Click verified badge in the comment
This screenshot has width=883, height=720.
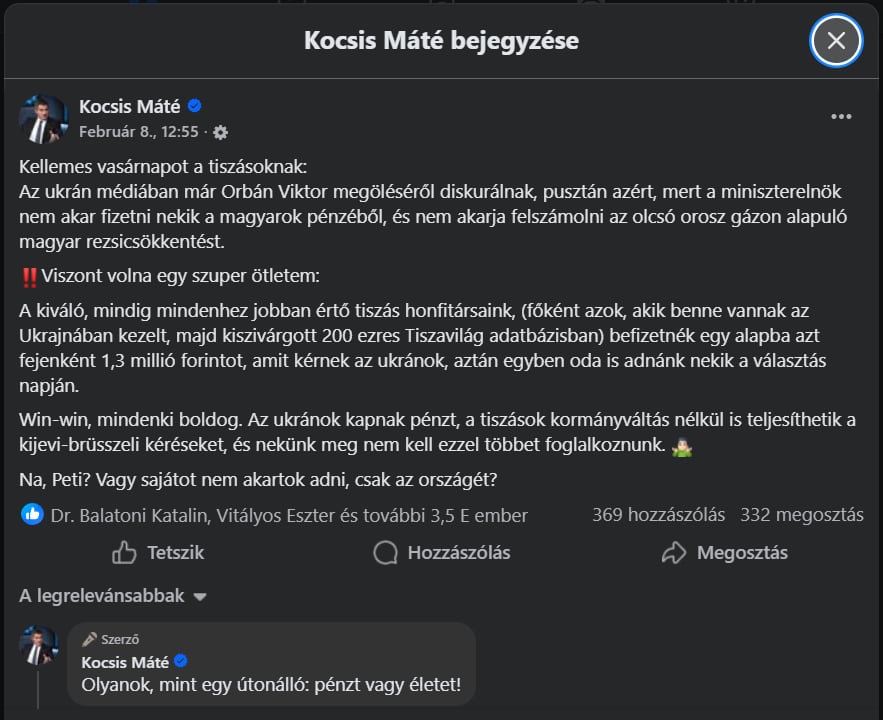coord(182,661)
